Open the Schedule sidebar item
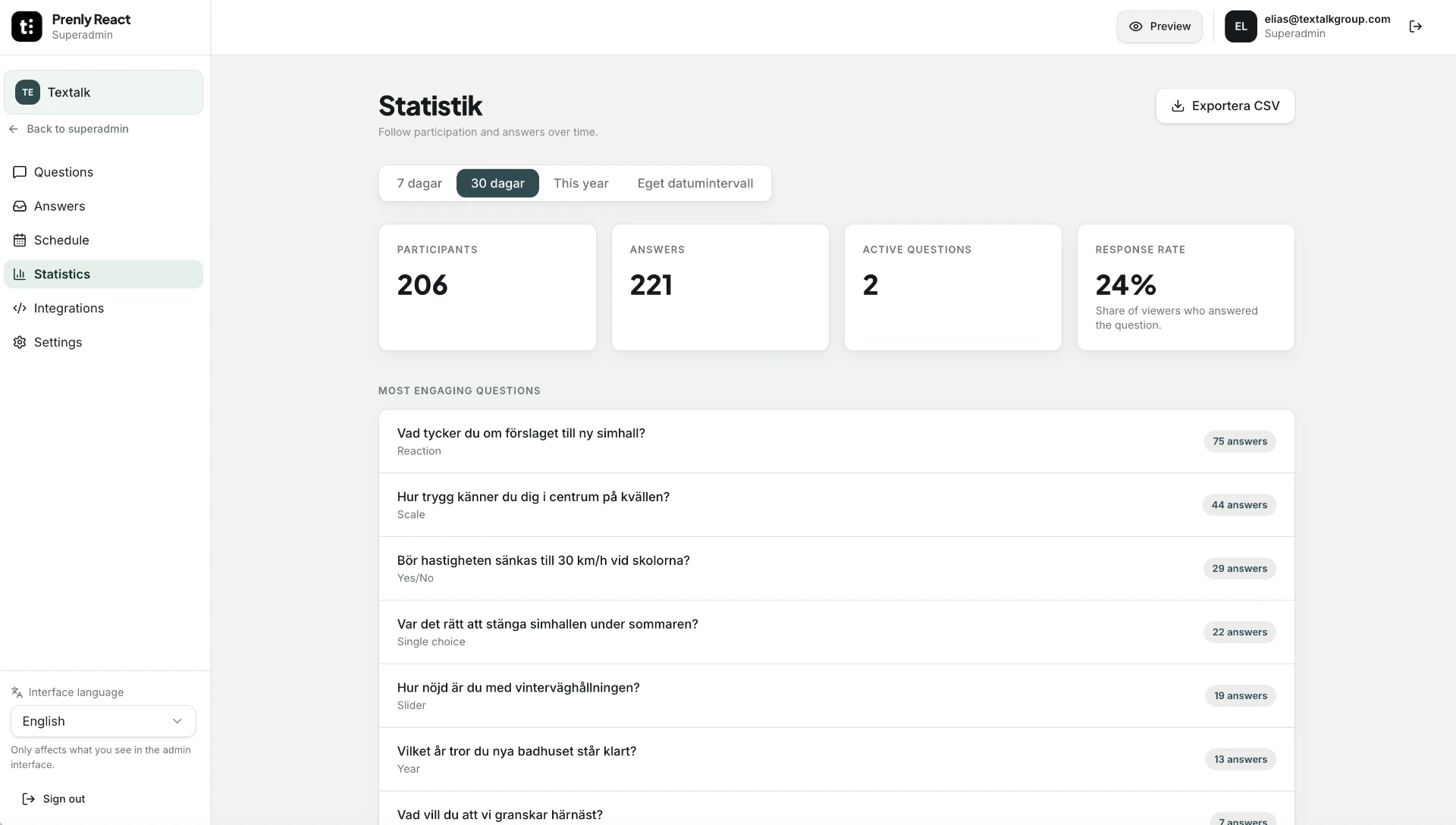The height and width of the screenshot is (825, 1456). (x=103, y=240)
